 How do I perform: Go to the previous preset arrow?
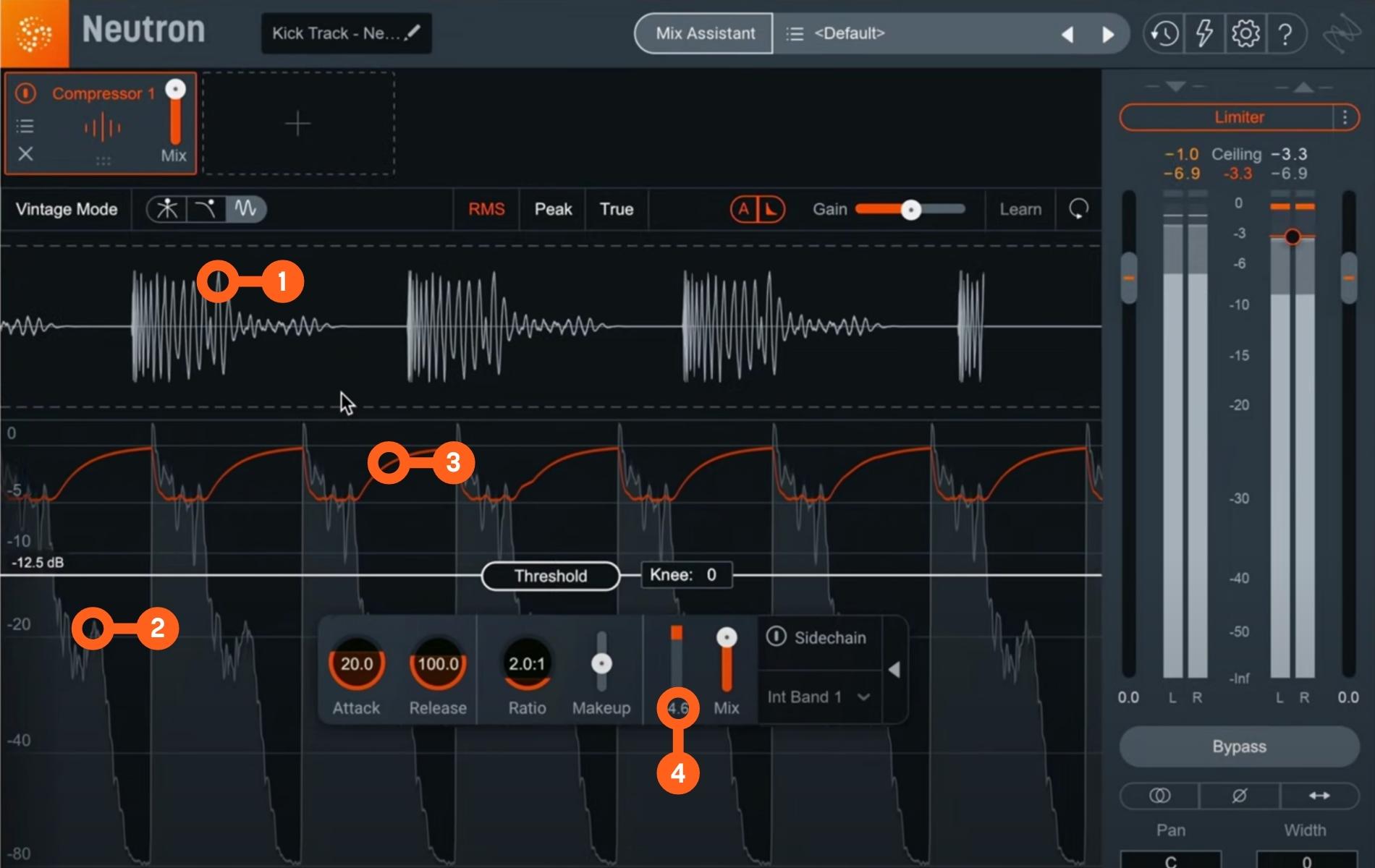click(x=1067, y=34)
